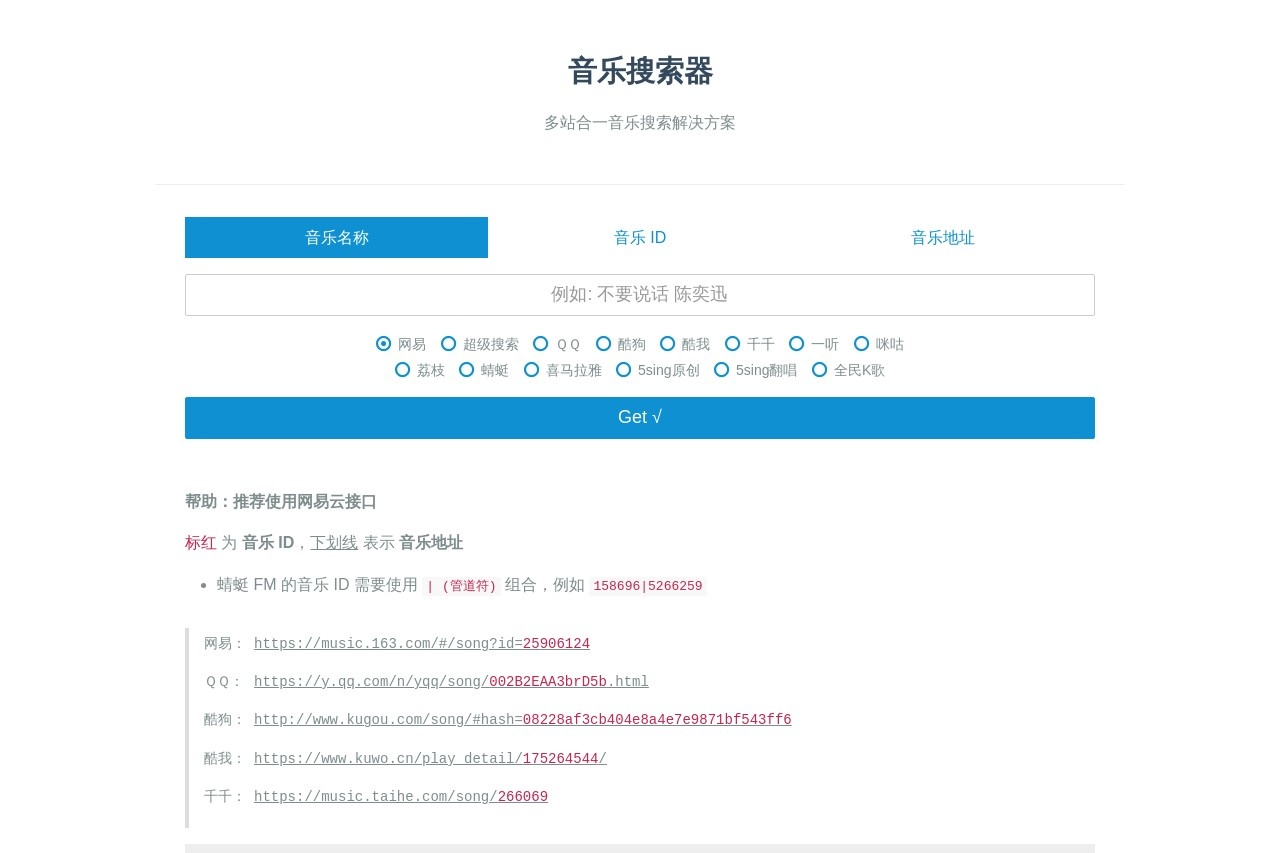The height and width of the screenshot is (853, 1280).
Task: Open the 千千 music.taihe.com example link
Action: click(400, 797)
